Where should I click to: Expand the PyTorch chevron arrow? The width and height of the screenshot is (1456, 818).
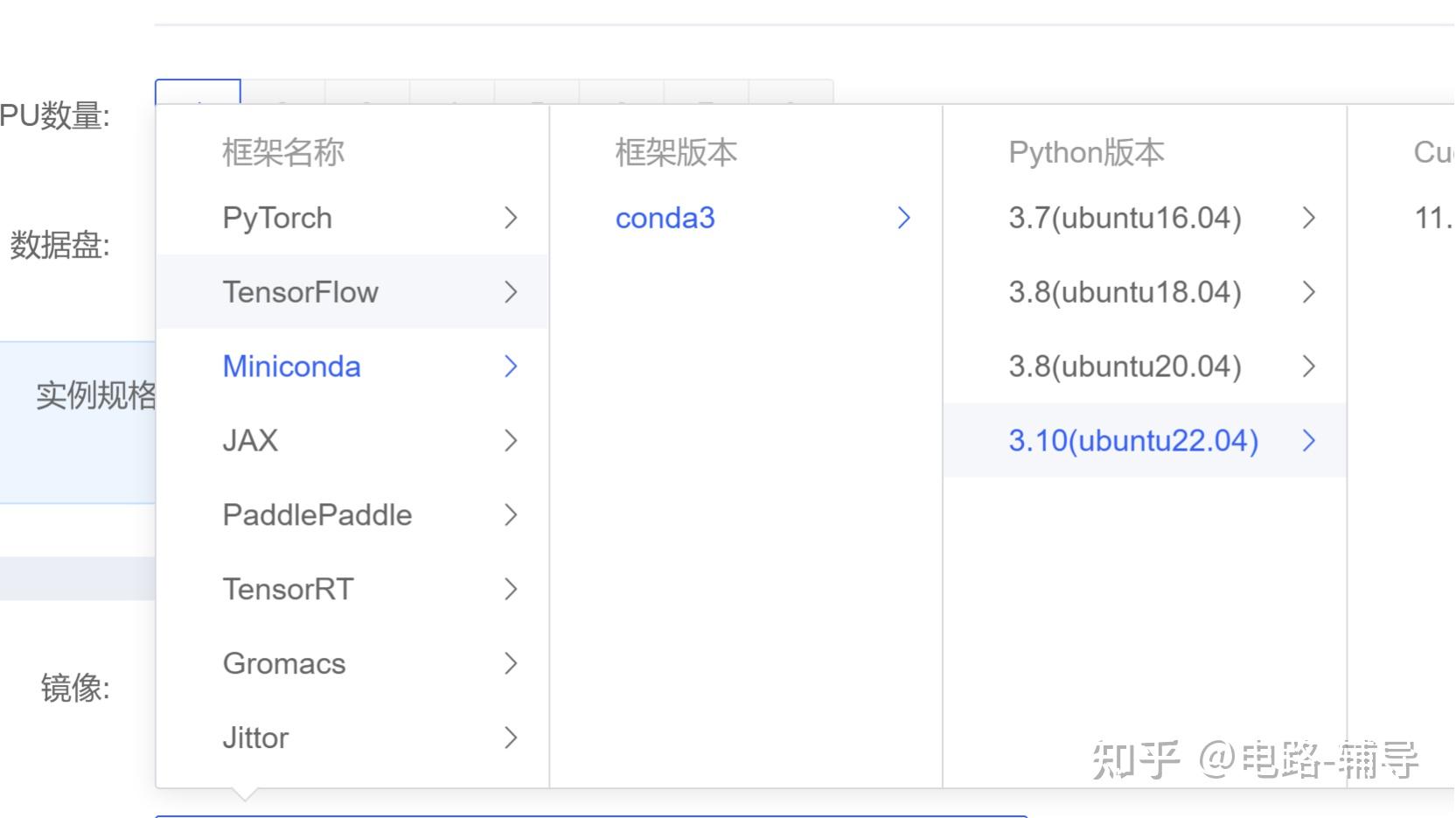click(512, 218)
